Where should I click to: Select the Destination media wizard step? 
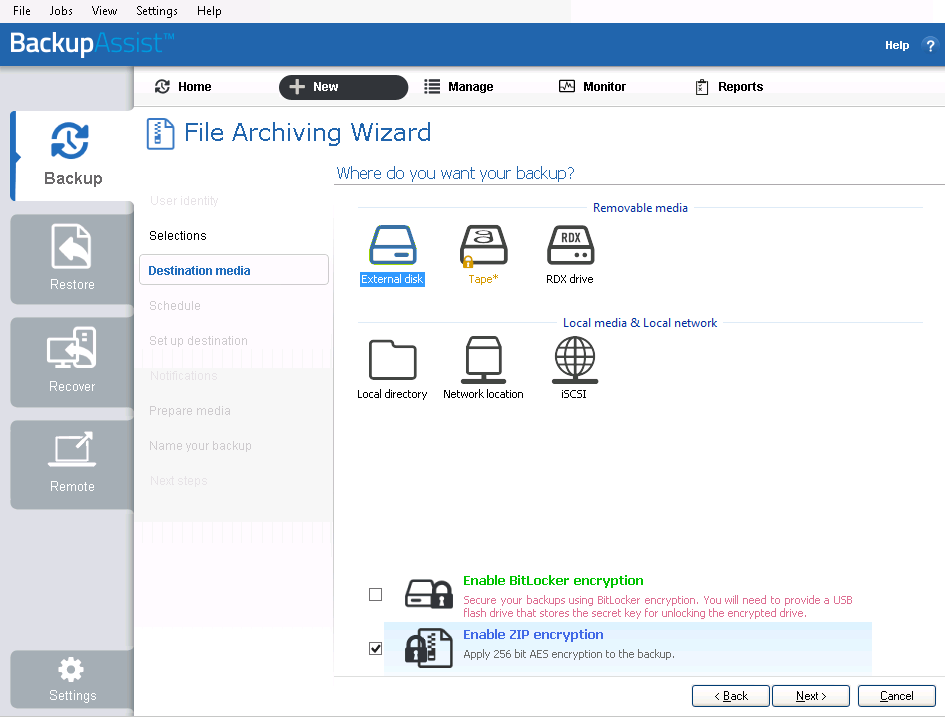click(234, 270)
